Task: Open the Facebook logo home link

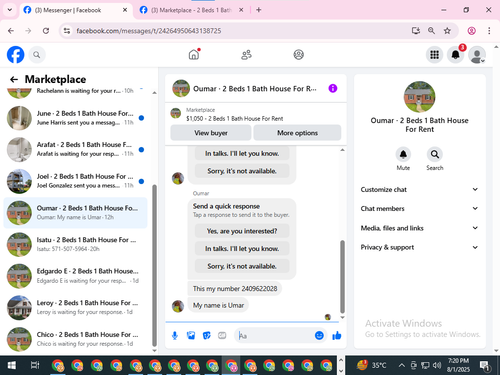Action: tap(15, 54)
